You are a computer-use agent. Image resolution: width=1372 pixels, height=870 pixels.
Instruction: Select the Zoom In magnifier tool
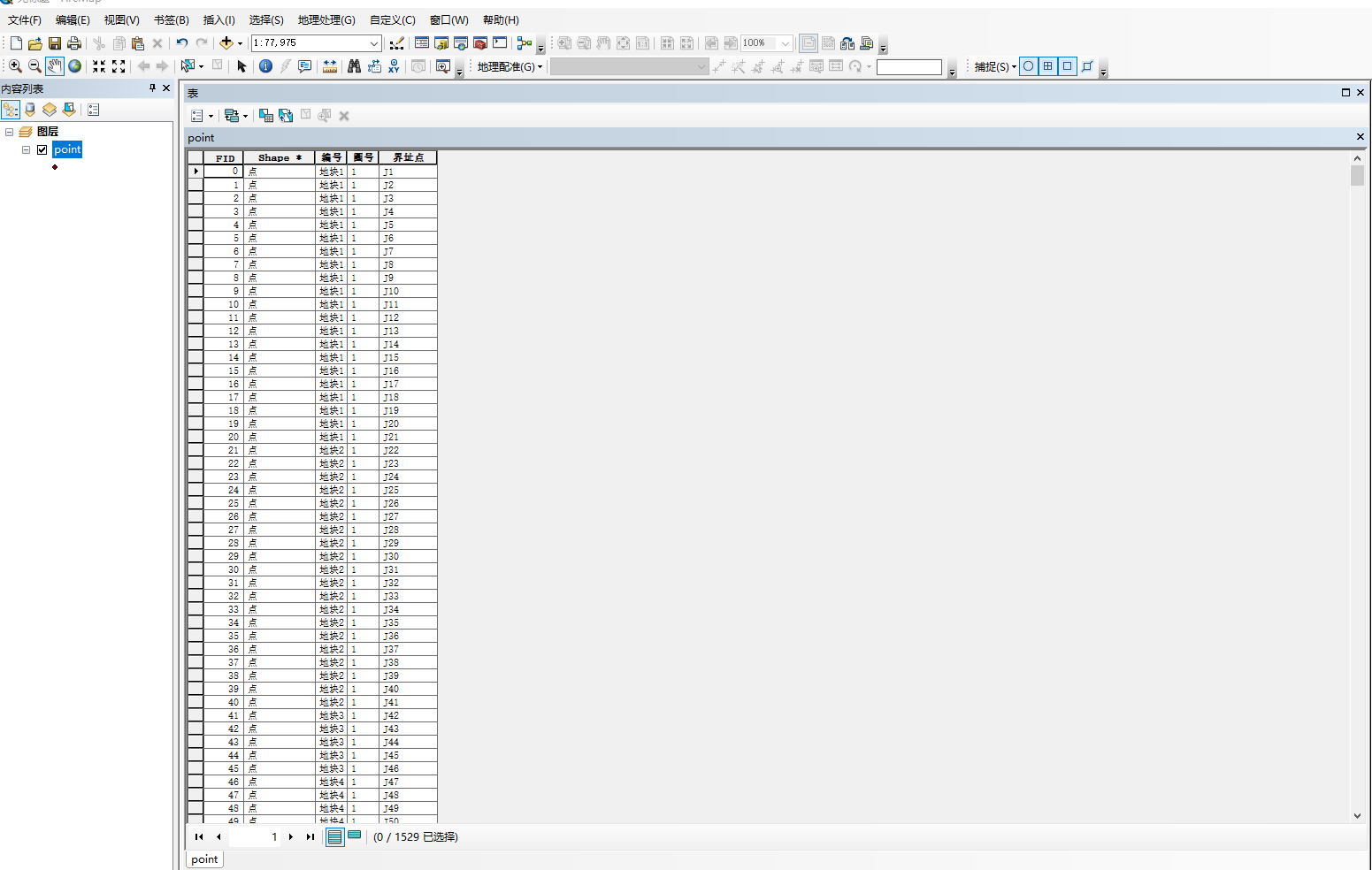(15, 66)
